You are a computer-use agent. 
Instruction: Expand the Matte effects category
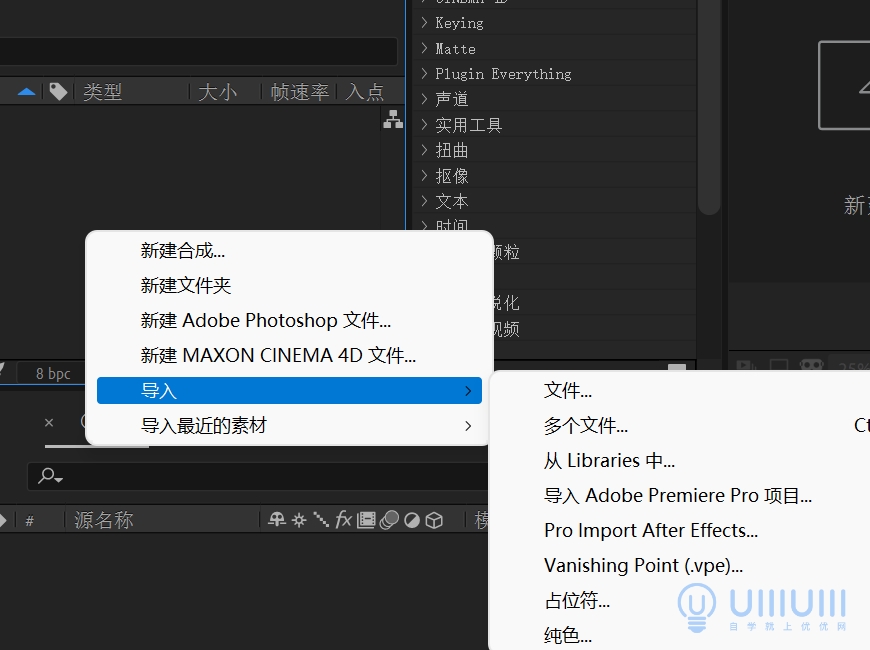424,48
